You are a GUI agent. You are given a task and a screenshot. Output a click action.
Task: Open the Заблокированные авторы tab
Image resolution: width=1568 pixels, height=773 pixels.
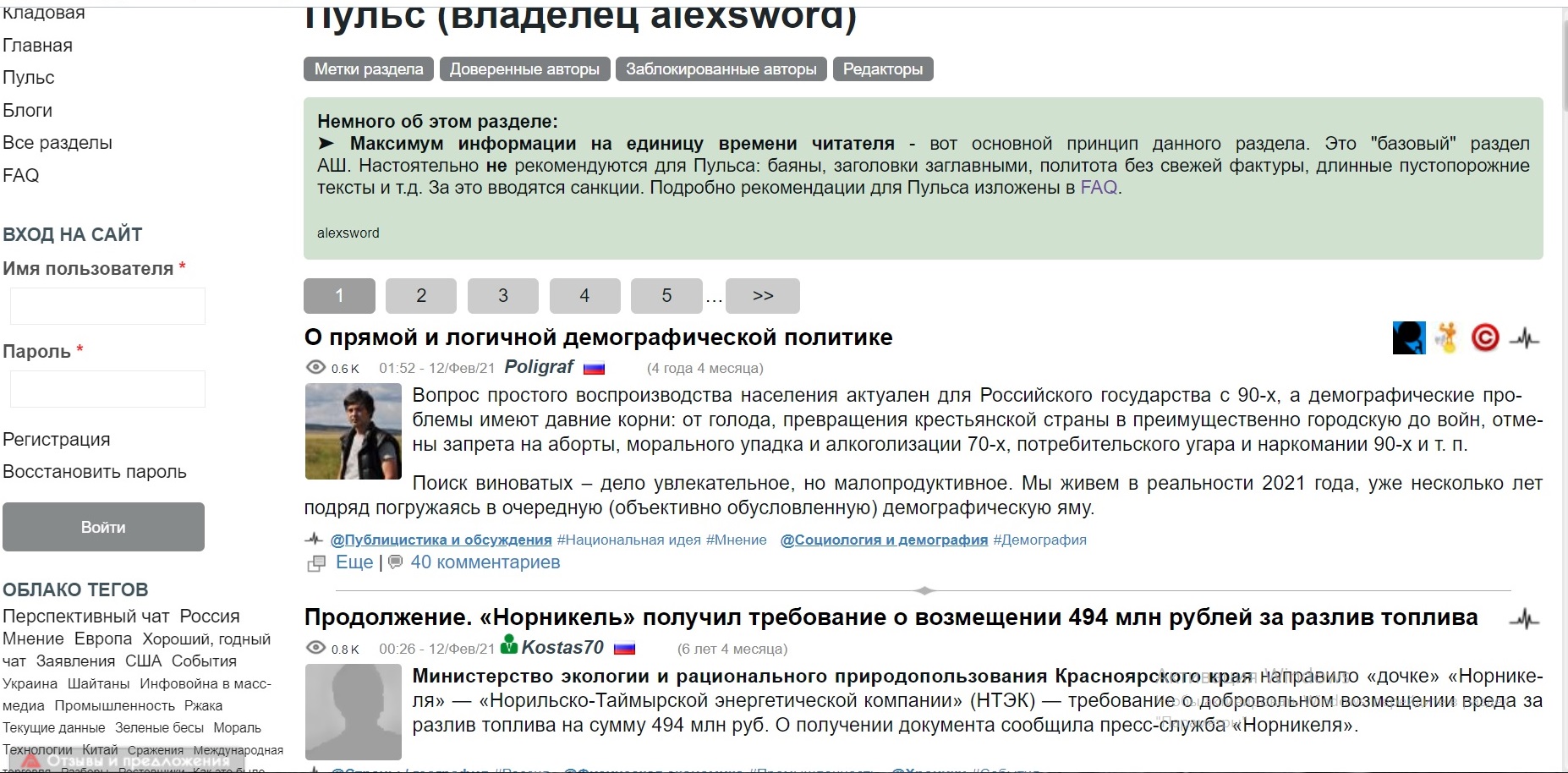pyautogui.click(x=721, y=69)
